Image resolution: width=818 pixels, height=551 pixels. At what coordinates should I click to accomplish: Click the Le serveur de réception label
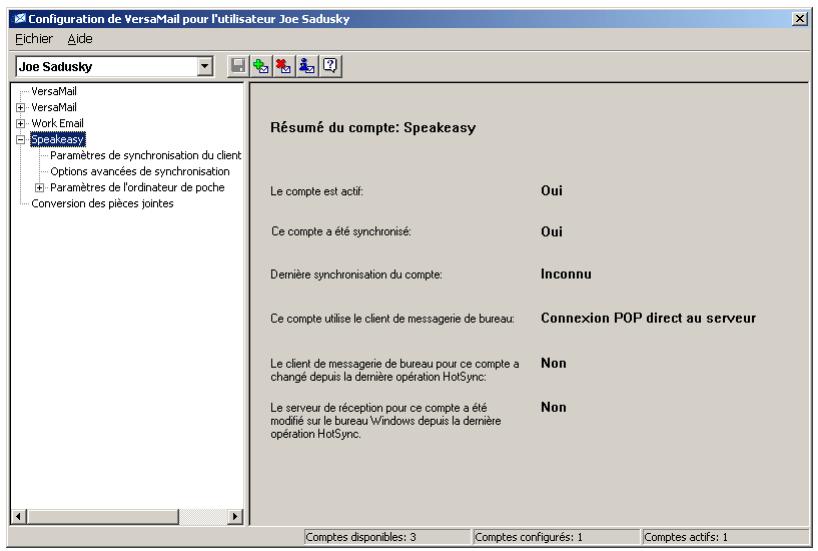pos(386,421)
